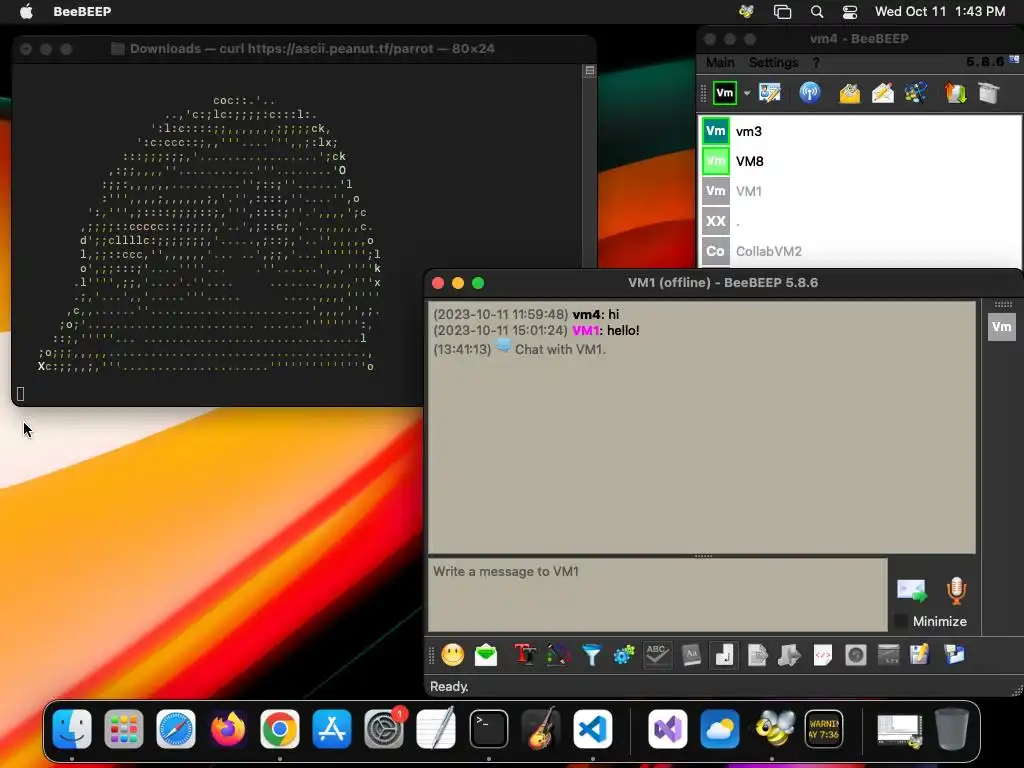Click the Ready. status bar text
This screenshot has height=768, width=1024.
tap(449, 686)
